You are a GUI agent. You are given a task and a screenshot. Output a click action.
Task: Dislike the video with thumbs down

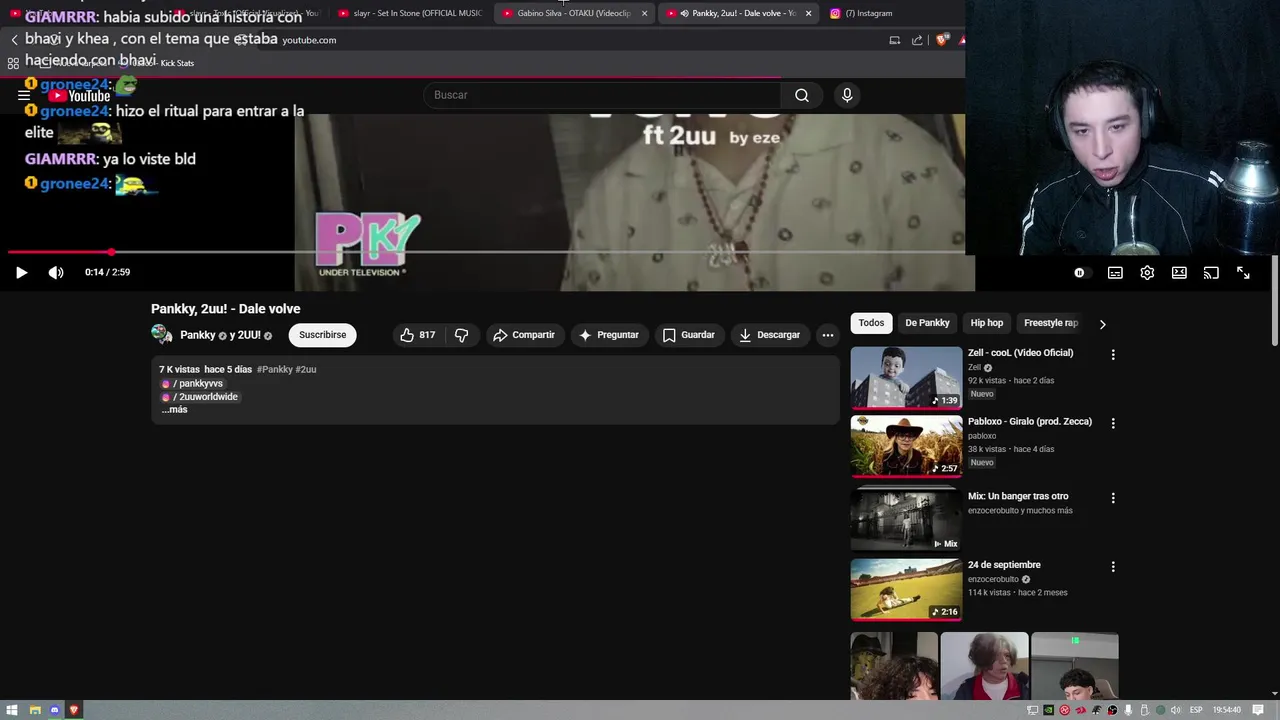pyautogui.click(x=461, y=335)
